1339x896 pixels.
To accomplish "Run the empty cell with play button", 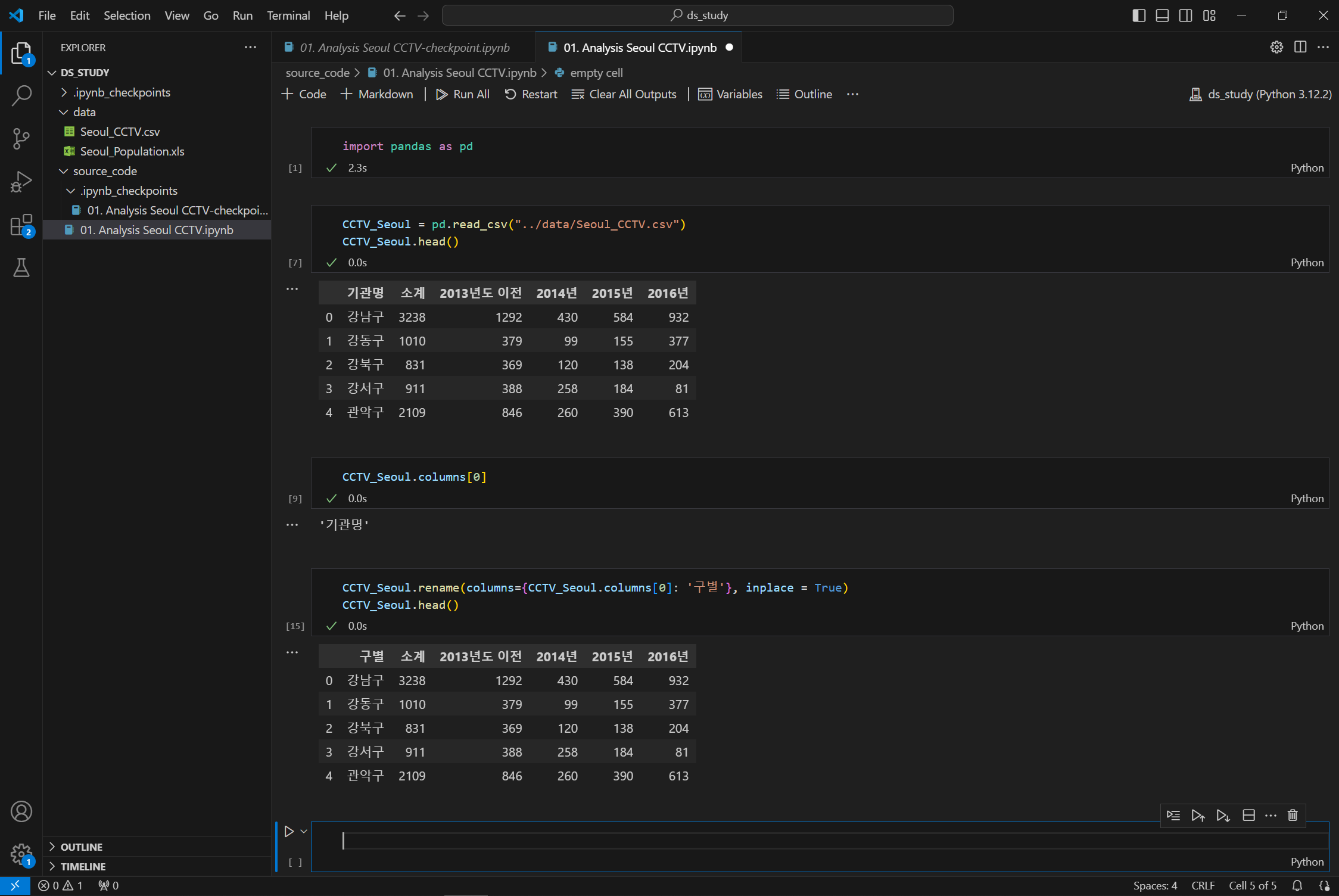I will coord(289,831).
